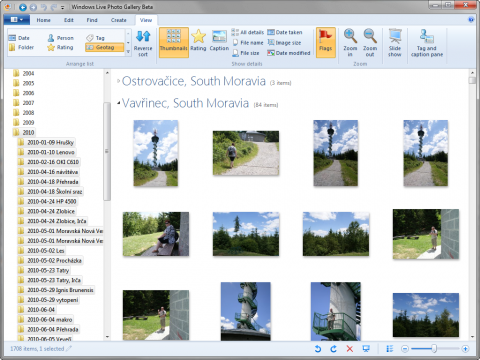Open the Edit ribbon tab
480x360 pixels.
tap(69, 20)
